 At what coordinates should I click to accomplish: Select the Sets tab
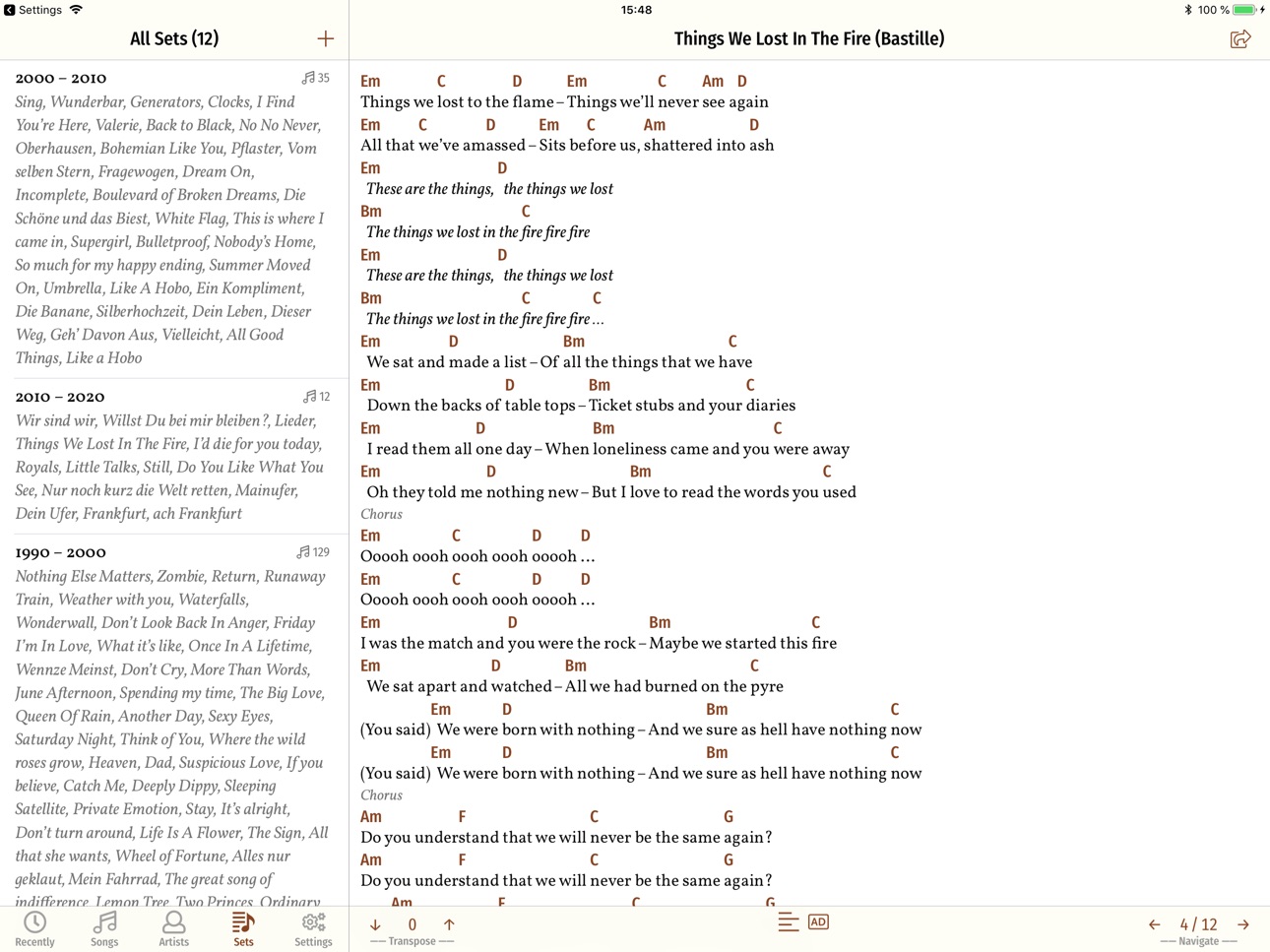pos(243,928)
